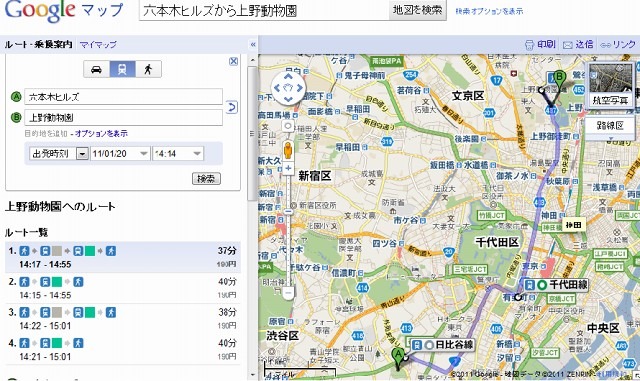Screen dimensions: 640x381
Task: Select the walking mode icon
Action: tap(148, 69)
